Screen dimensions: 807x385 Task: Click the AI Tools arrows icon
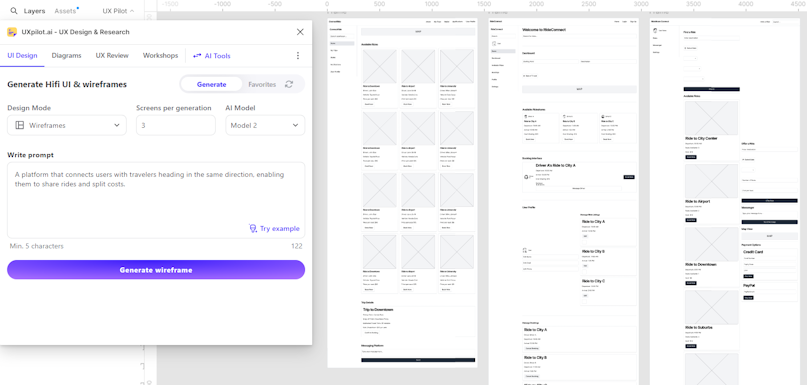click(197, 56)
